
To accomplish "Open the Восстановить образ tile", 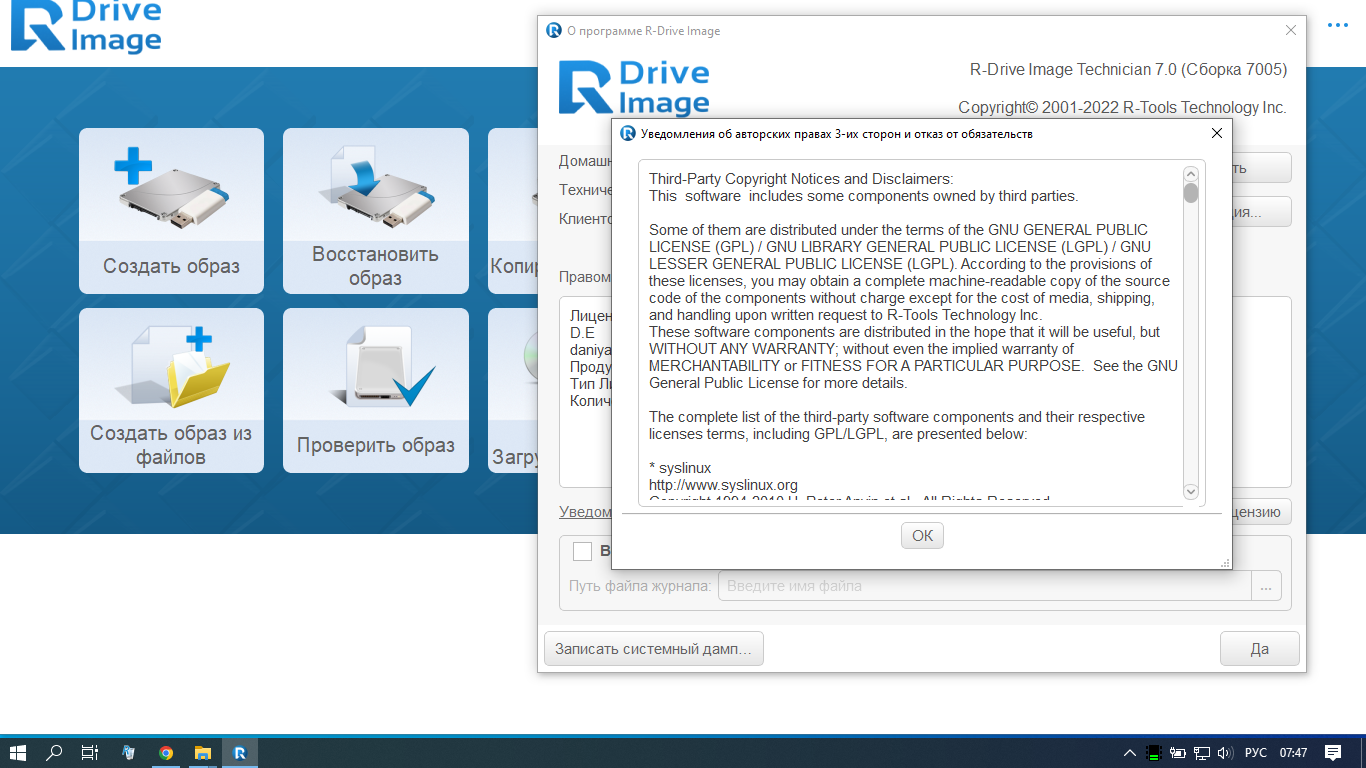I will [376, 210].
